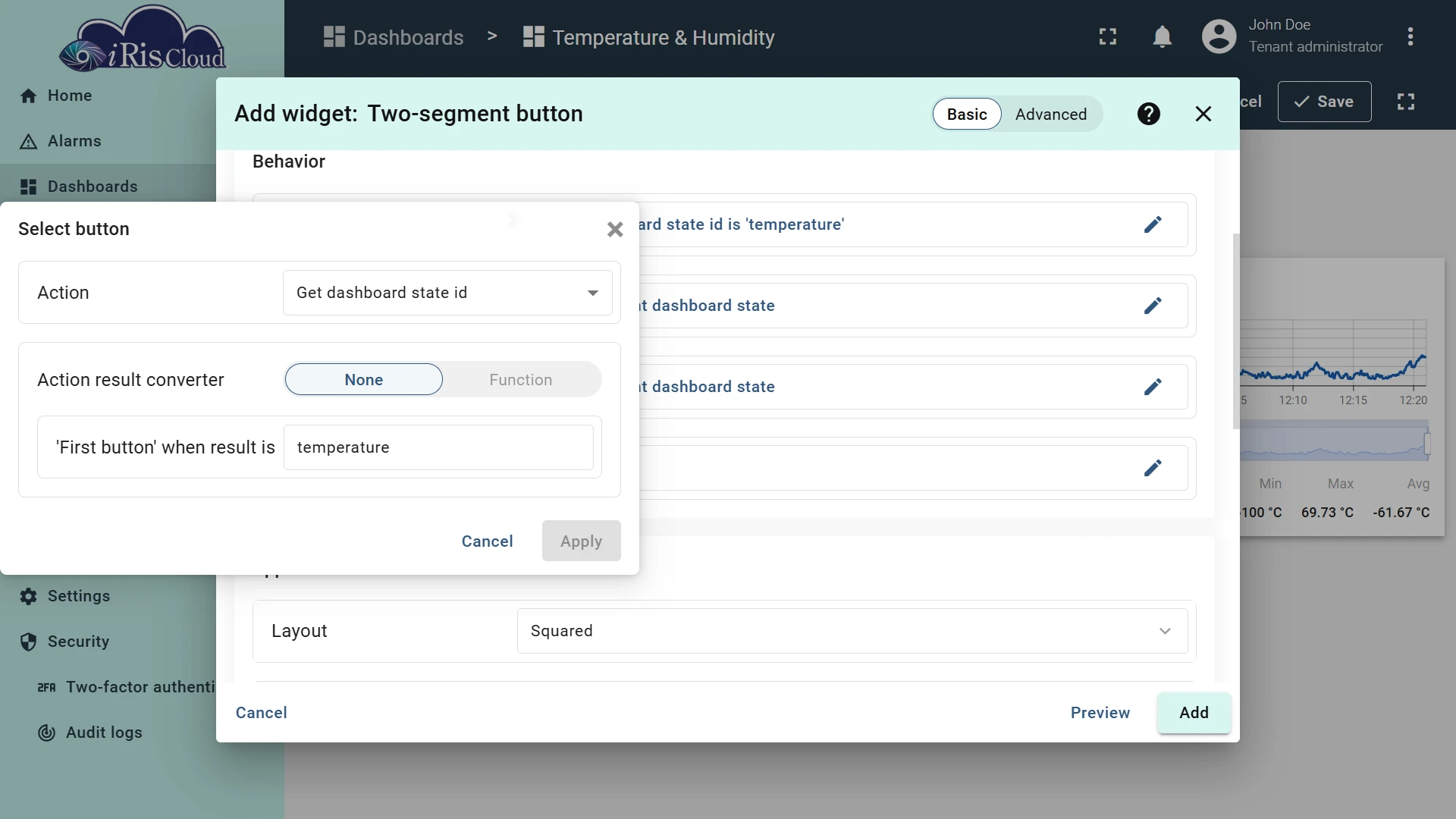The height and width of the screenshot is (819, 1456).
Task: Click the -61.67 °C average value
Action: tap(1401, 513)
